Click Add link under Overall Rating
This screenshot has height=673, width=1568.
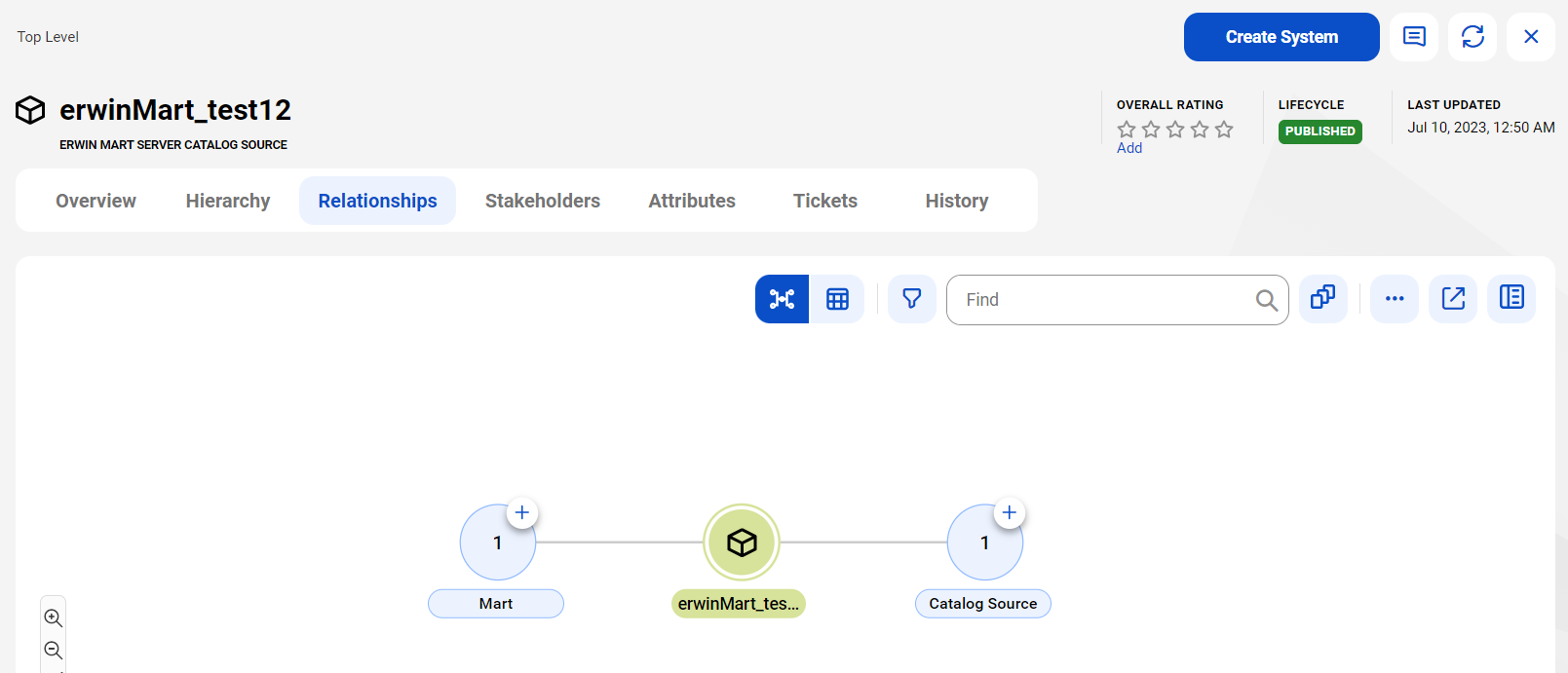1129,148
